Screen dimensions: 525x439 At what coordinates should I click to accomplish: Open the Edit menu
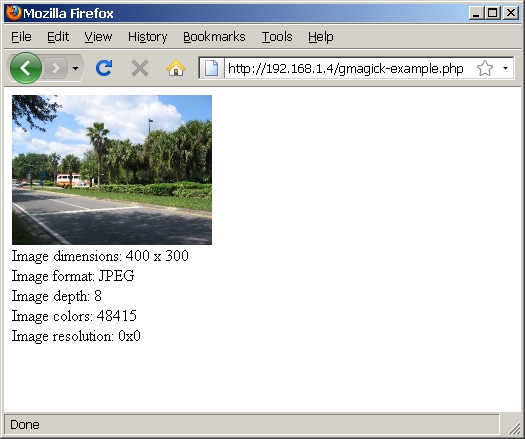click(58, 36)
